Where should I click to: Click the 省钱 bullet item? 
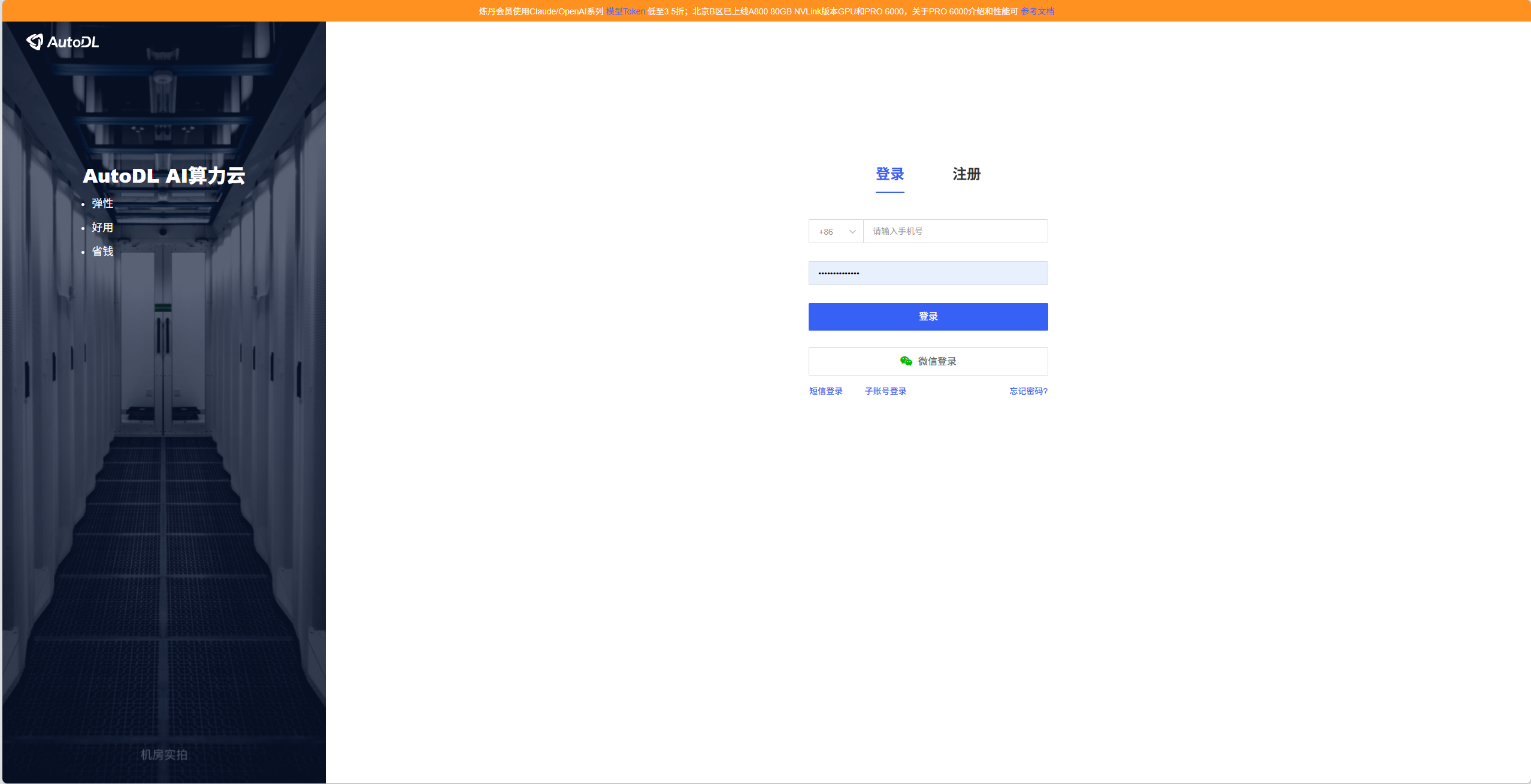pos(102,252)
